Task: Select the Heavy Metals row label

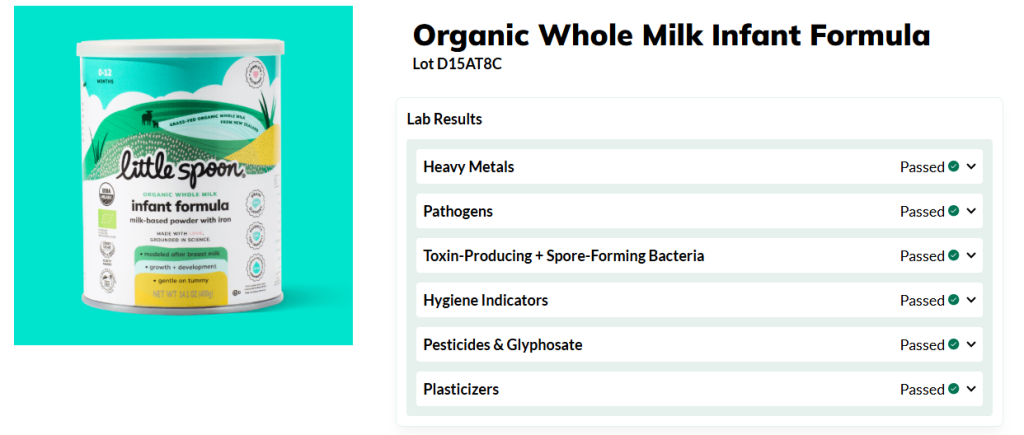Action: point(468,167)
